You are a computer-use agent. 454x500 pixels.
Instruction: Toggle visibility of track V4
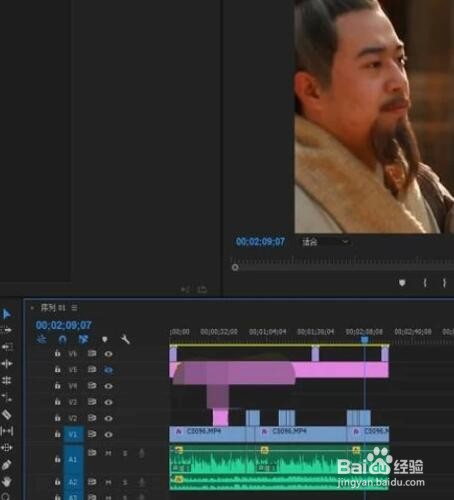[x=108, y=386]
